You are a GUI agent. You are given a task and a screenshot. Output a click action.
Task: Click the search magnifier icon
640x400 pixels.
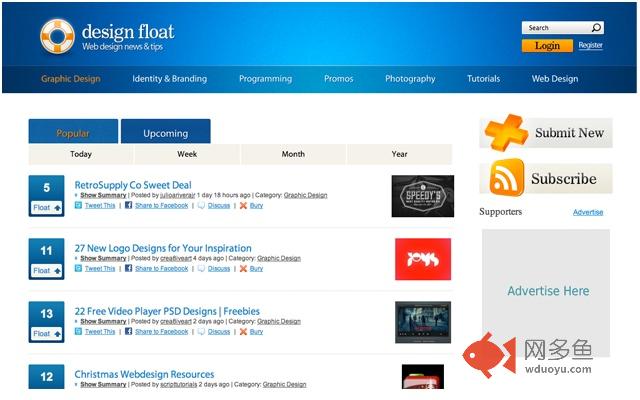(x=596, y=28)
